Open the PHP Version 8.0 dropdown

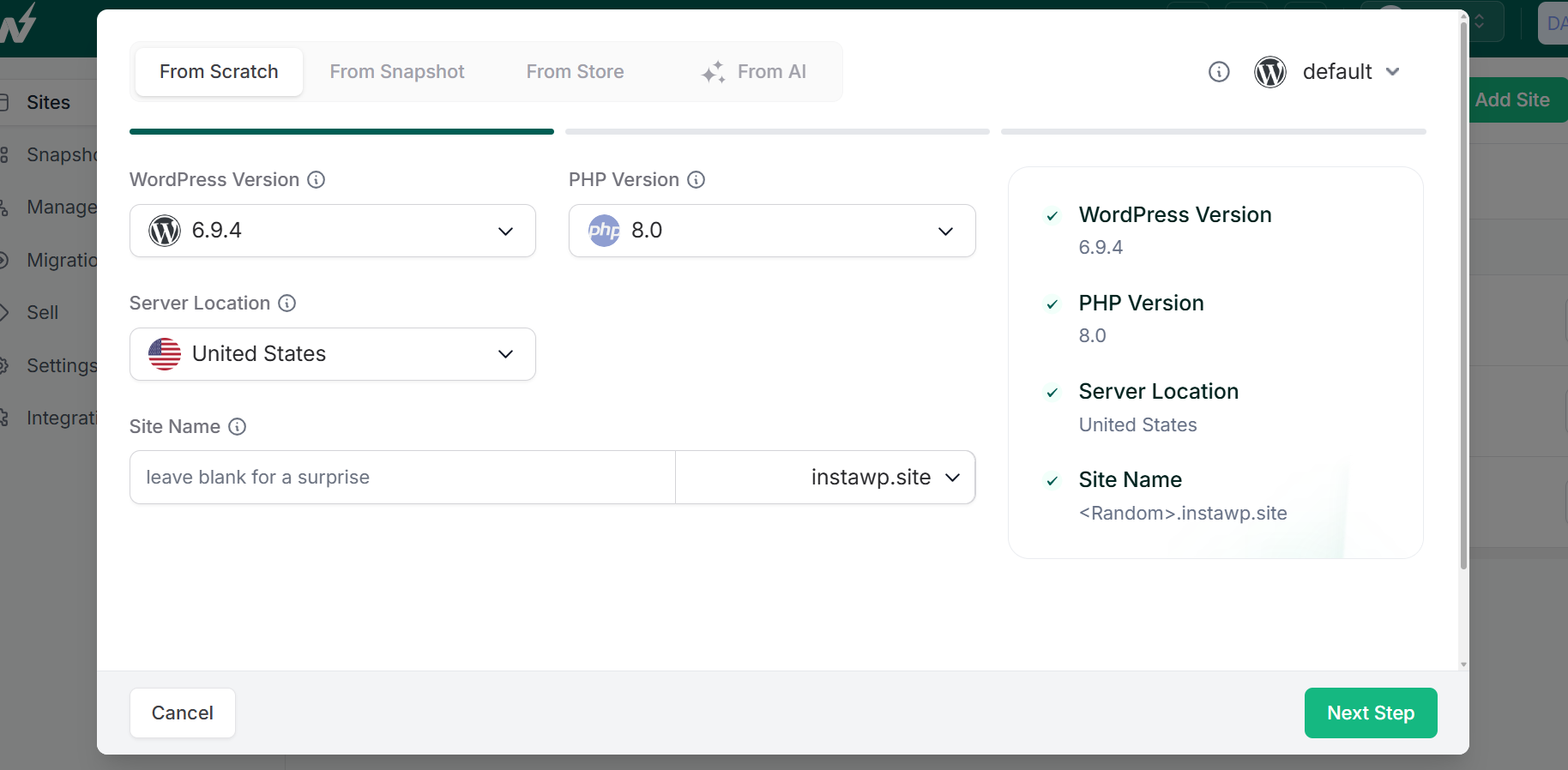click(x=772, y=231)
